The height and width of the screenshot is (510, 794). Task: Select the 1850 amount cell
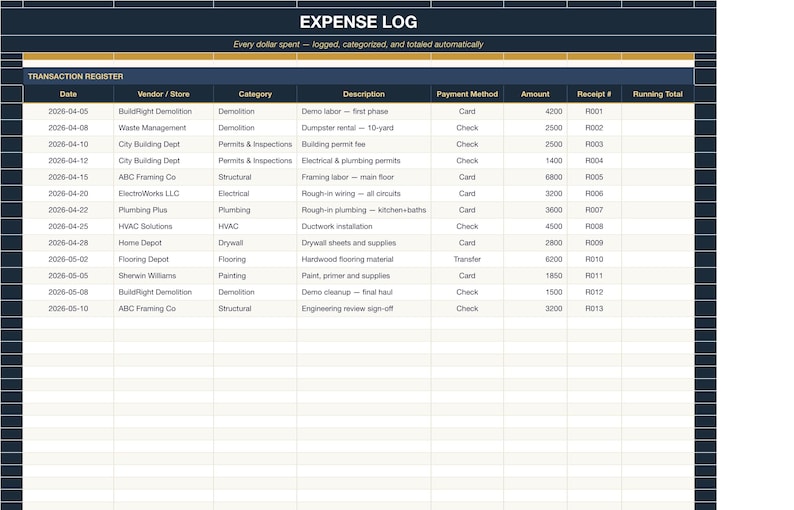click(x=535, y=276)
